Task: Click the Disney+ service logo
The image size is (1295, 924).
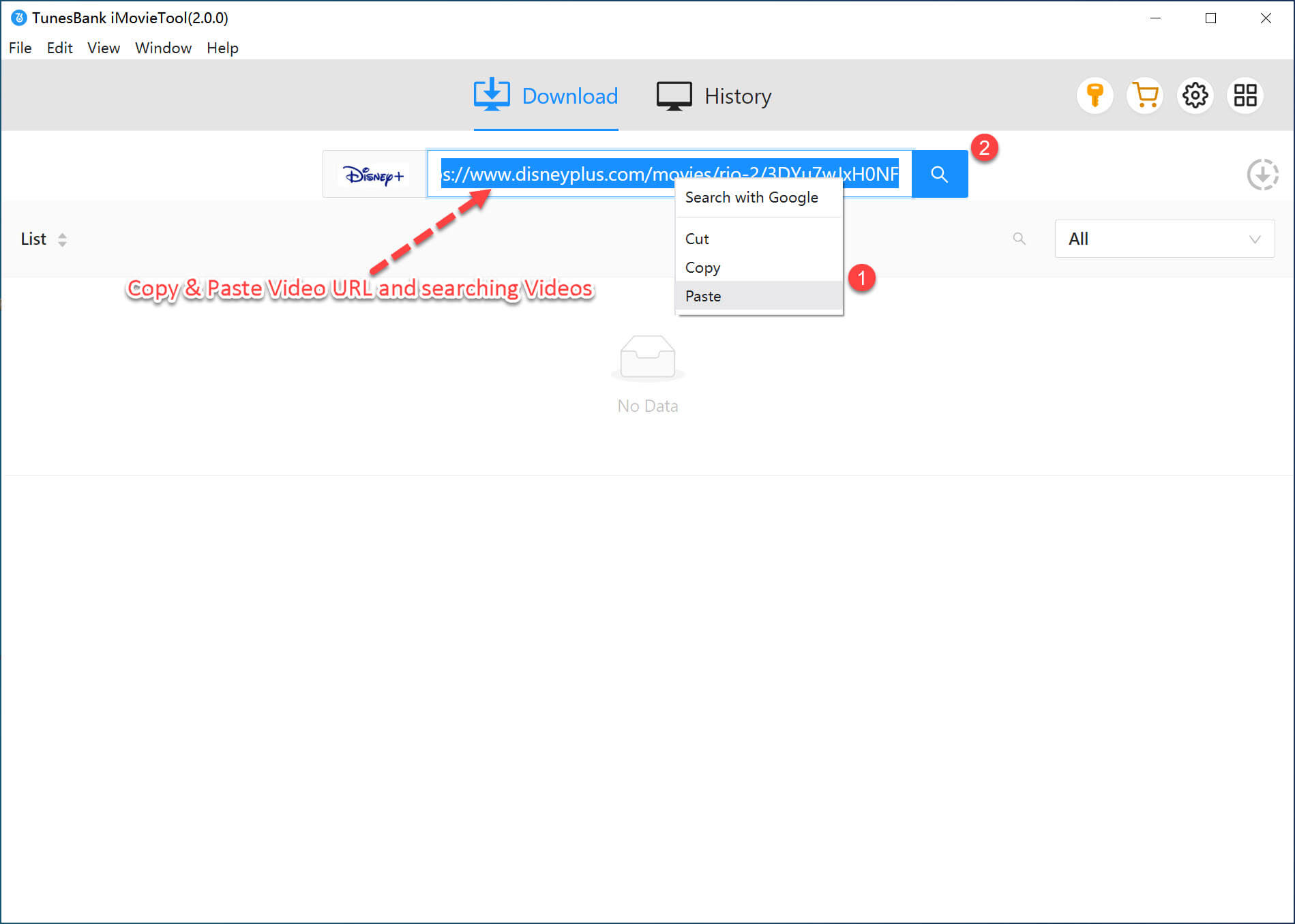Action: tap(374, 175)
